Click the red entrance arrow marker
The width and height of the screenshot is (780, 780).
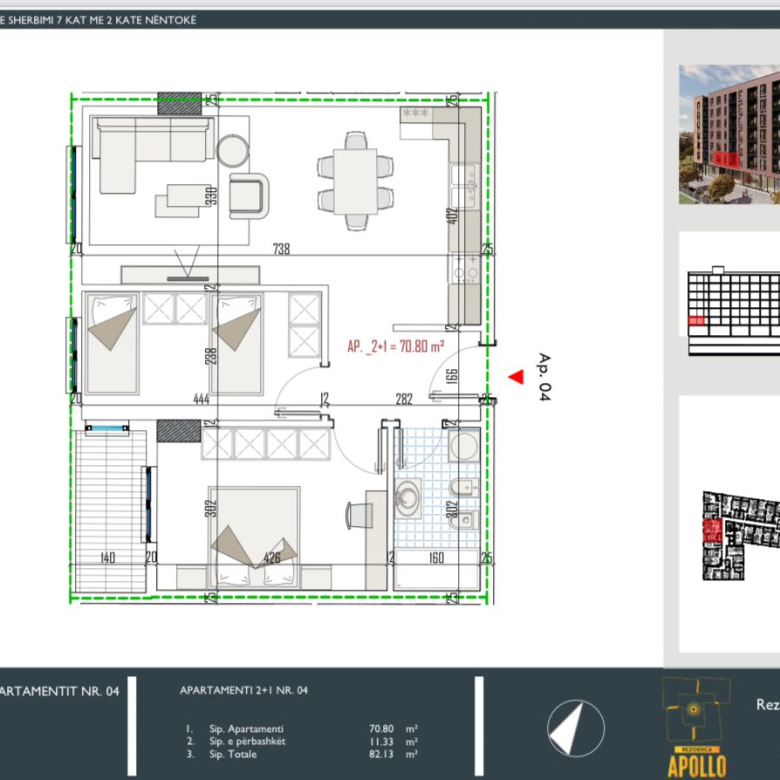click(x=516, y=377)
